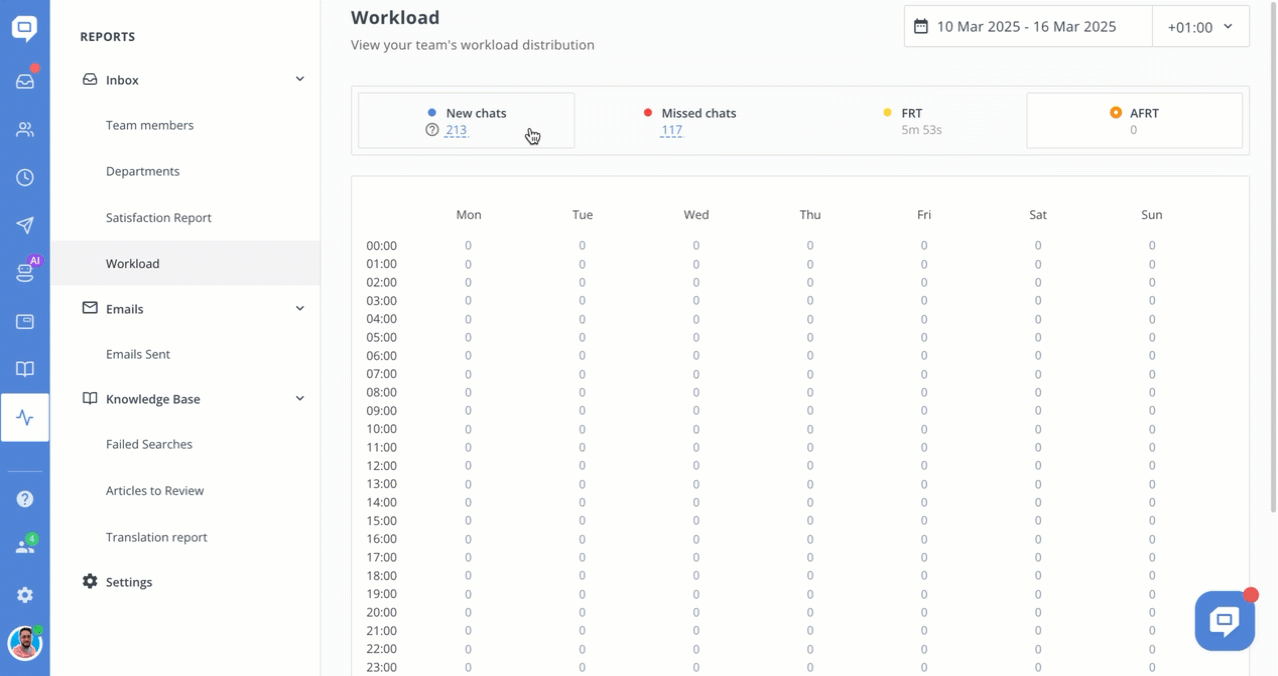Image resolution: width=1278 pixels, height=676 pixels.
Task: Click the Fri column header
Action: (924, 215)
